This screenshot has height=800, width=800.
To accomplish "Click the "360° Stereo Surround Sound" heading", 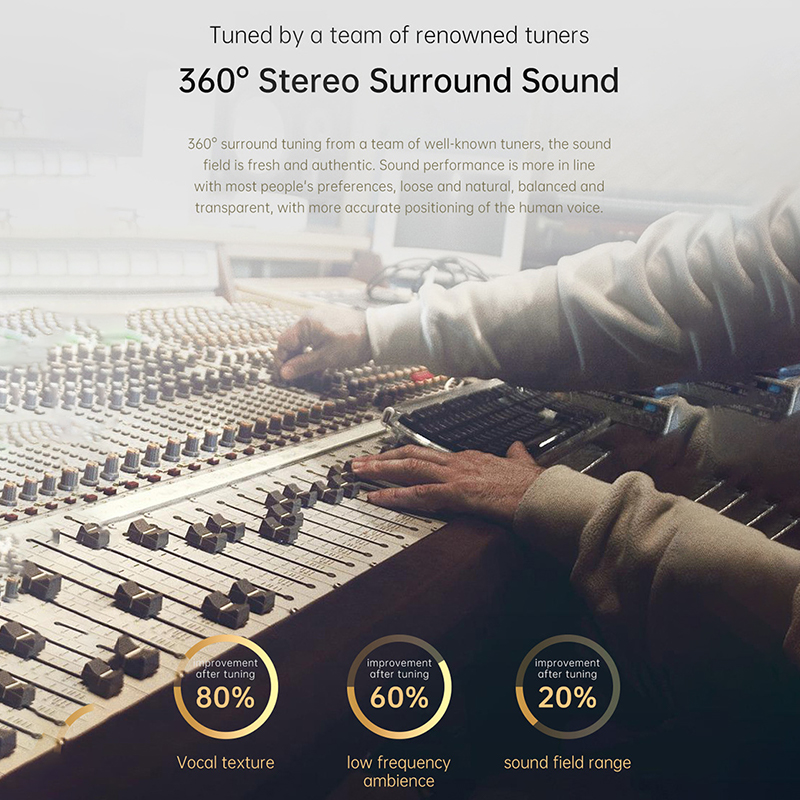I will [399, 80].
